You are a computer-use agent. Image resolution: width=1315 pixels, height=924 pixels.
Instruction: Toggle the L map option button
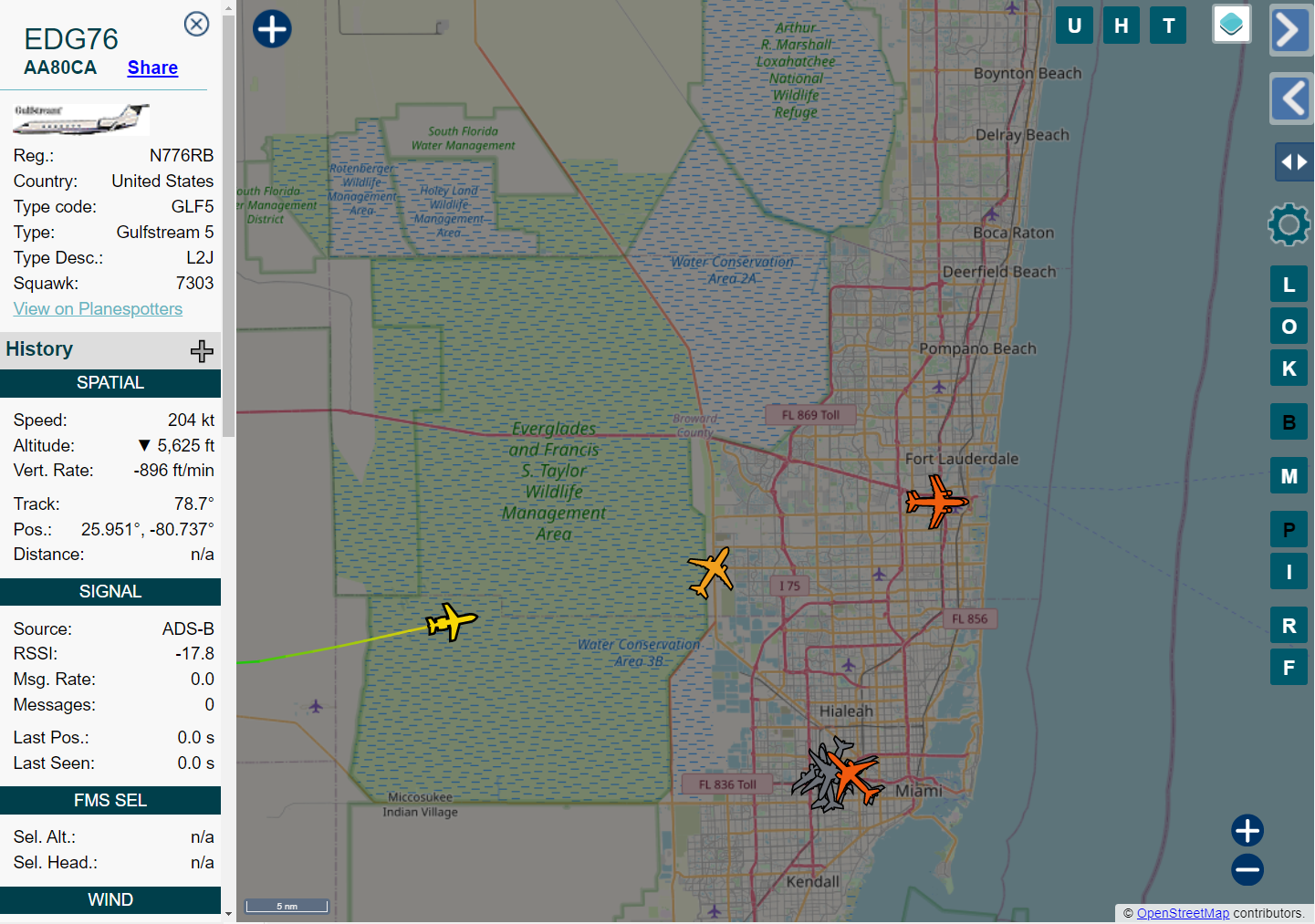pos(1289,285)
